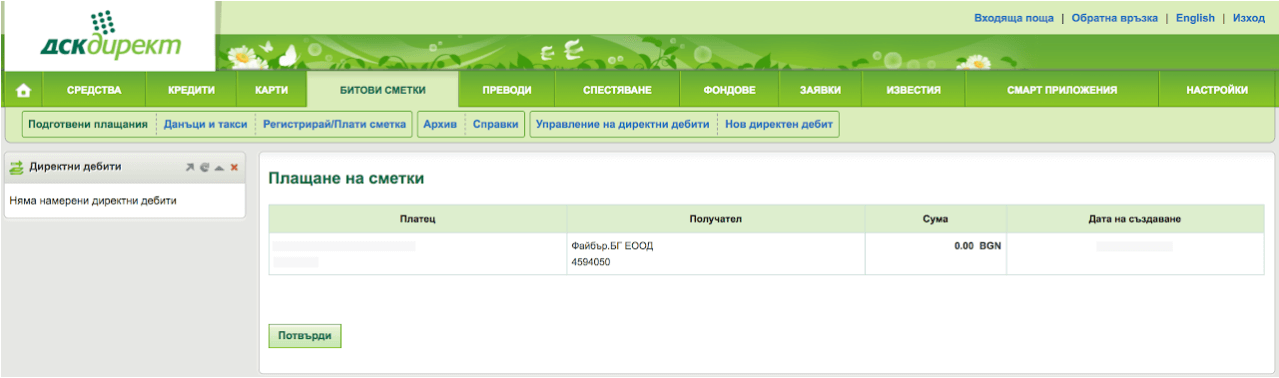Collapse the Директни дебити panel

(220, 168)
